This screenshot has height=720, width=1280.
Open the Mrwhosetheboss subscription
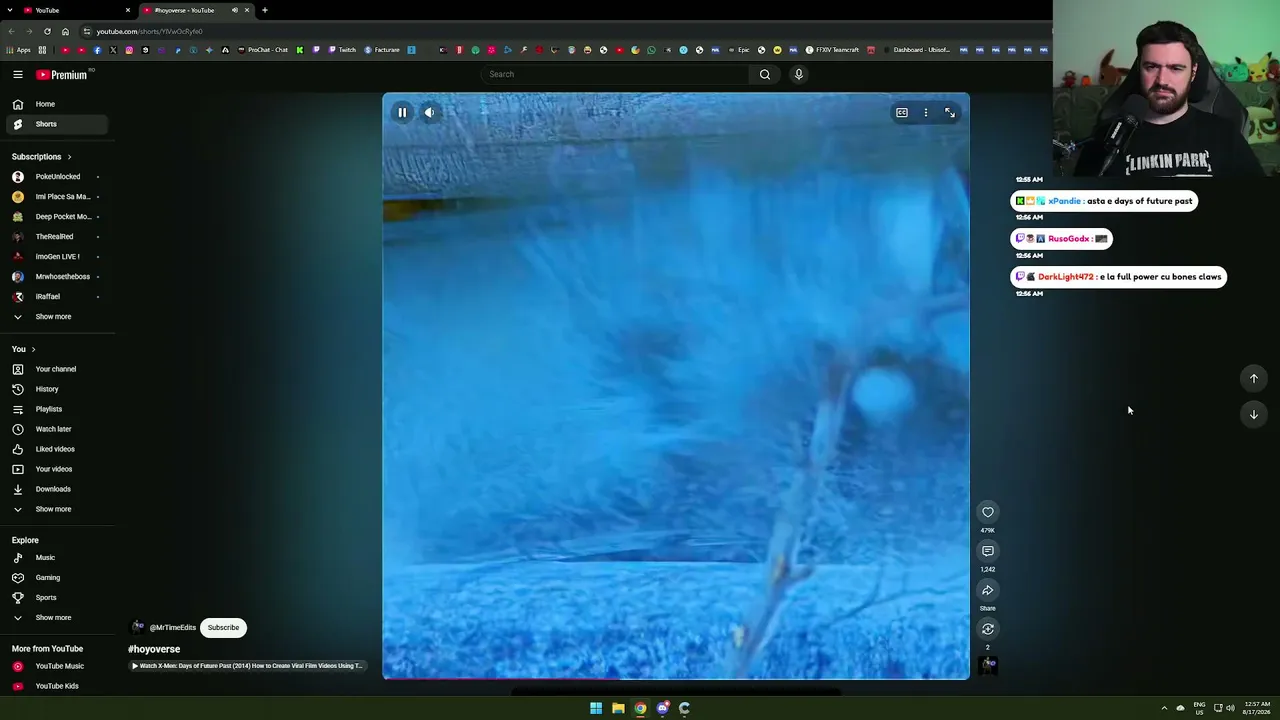coord(57,277)
